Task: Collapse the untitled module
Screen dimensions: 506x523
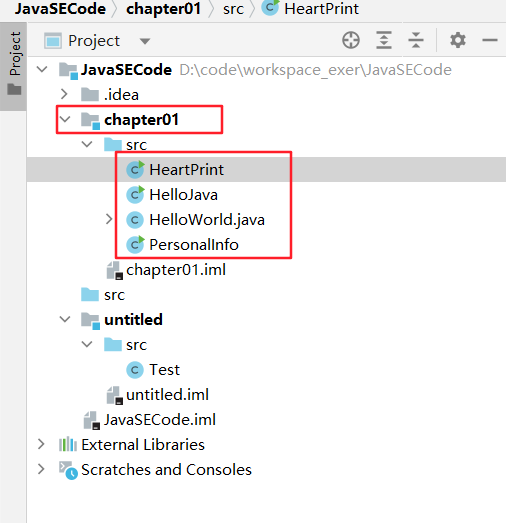Action: click(65, 319)
